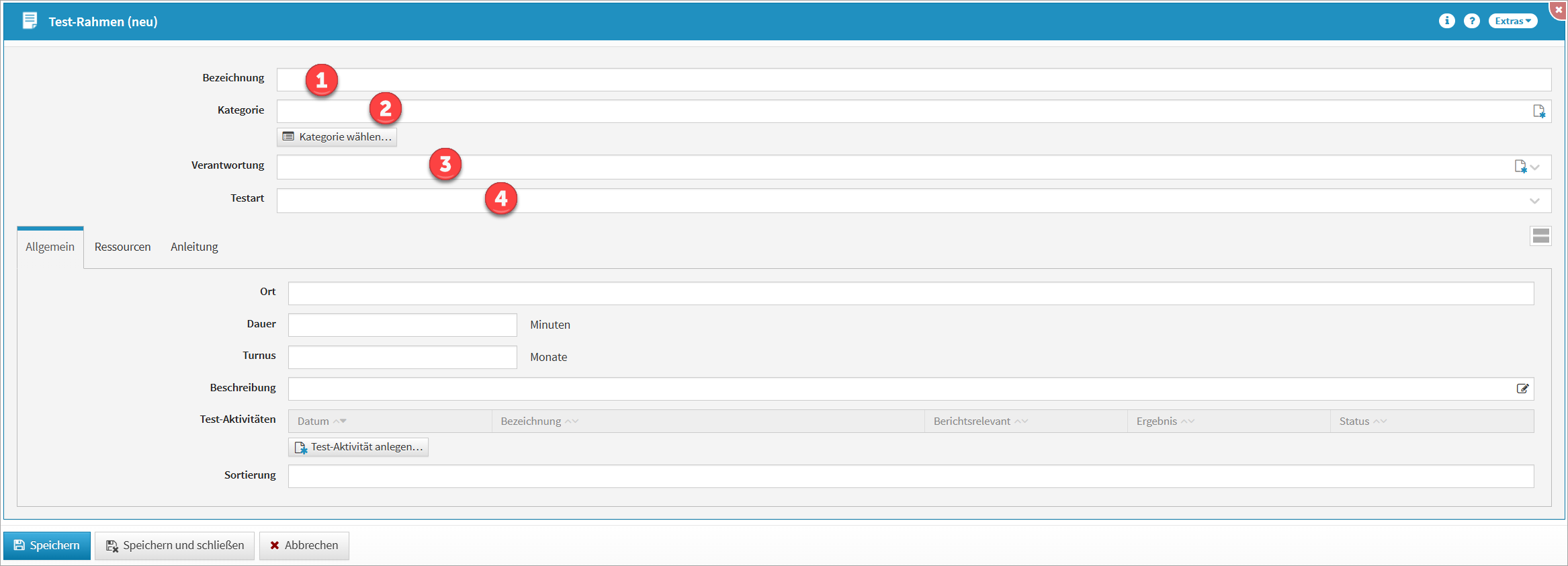Toggle the panel layout icon beside tabs
1568x566 pixels.
(1540, 236)
